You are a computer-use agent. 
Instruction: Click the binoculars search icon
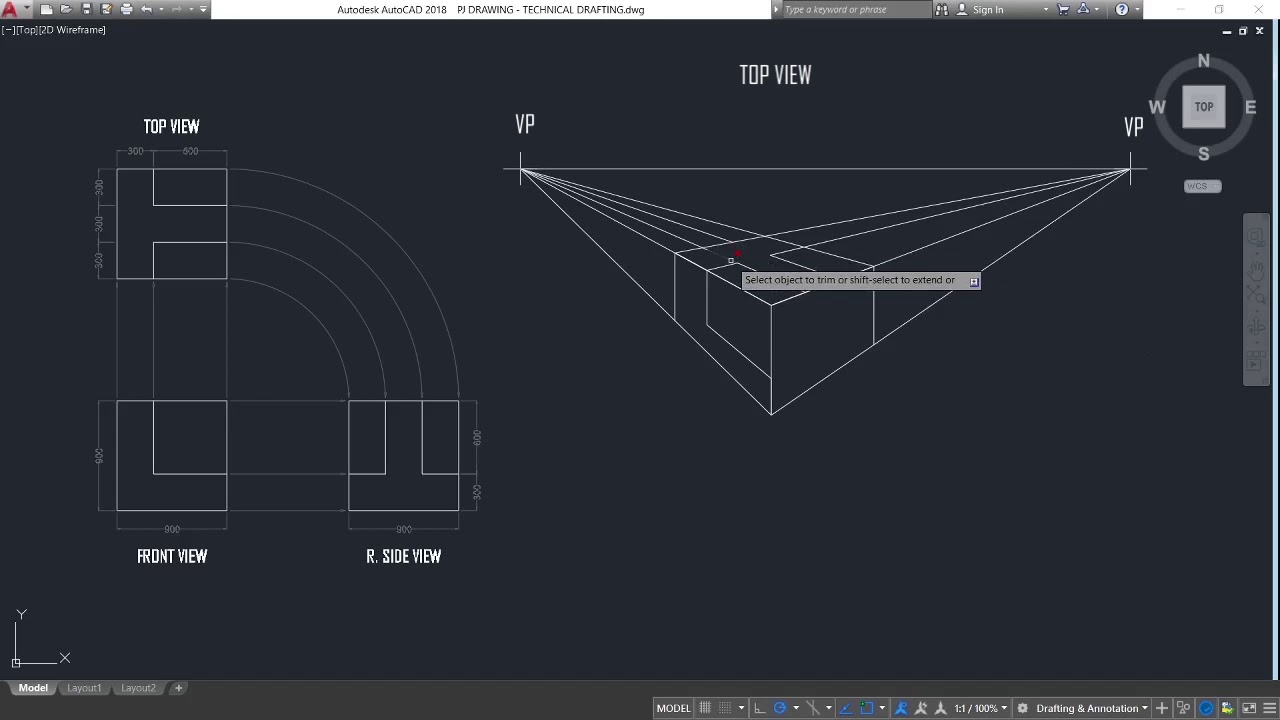(x=941, y=9)
